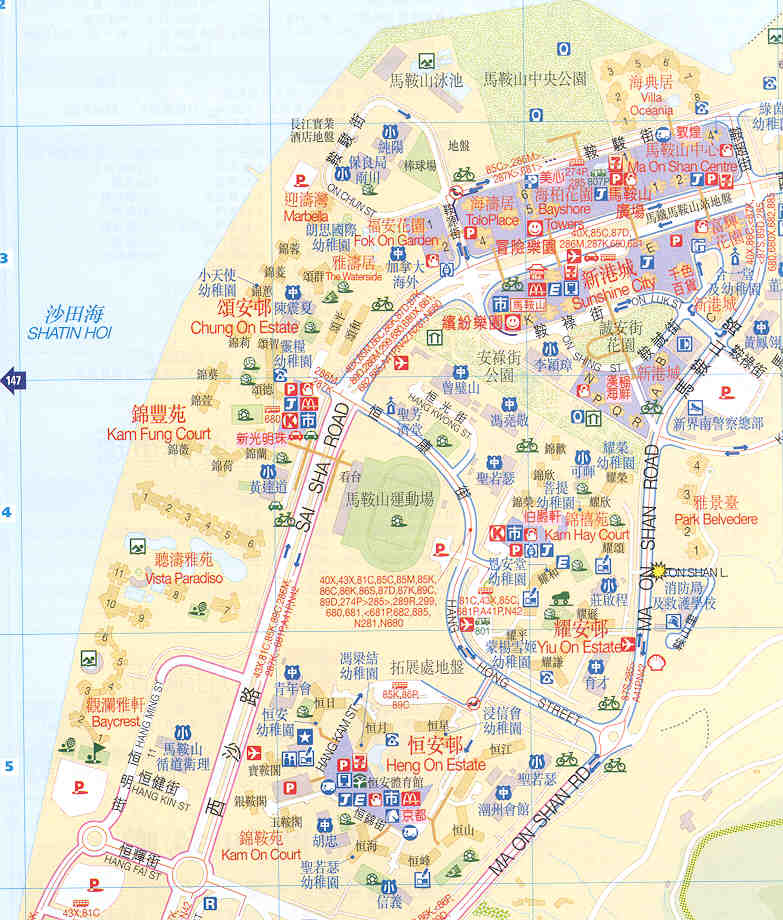
Task: Click the no-entry sign on Hang Hong Street
Action: [473, 703]
